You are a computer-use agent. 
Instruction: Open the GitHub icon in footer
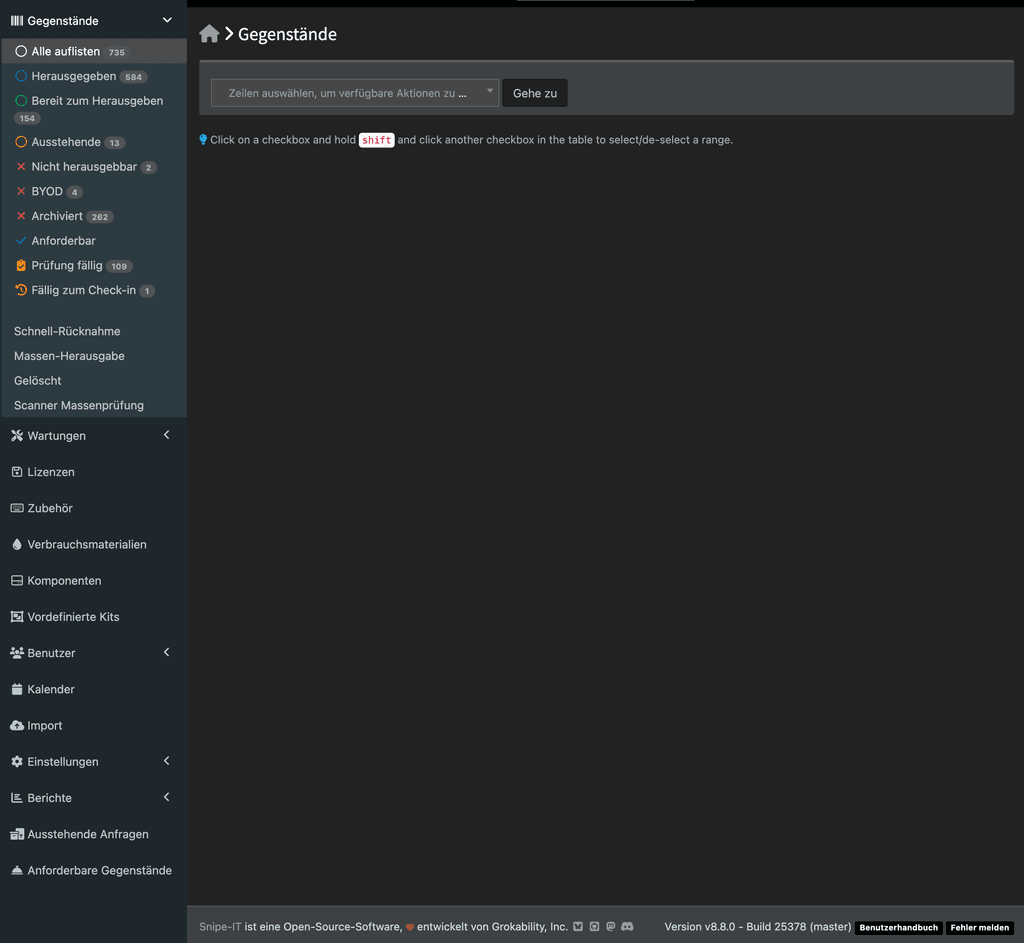[x=594, y=927]
